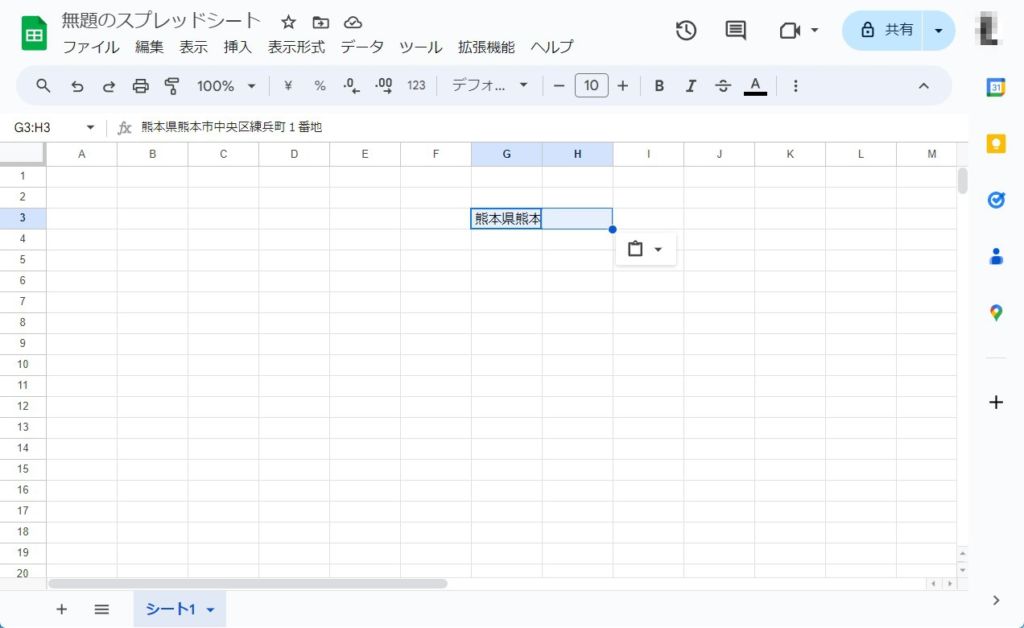Open the font family dropdown
This screenshot has height=628, width=1024.
click(x=489, y=86)
